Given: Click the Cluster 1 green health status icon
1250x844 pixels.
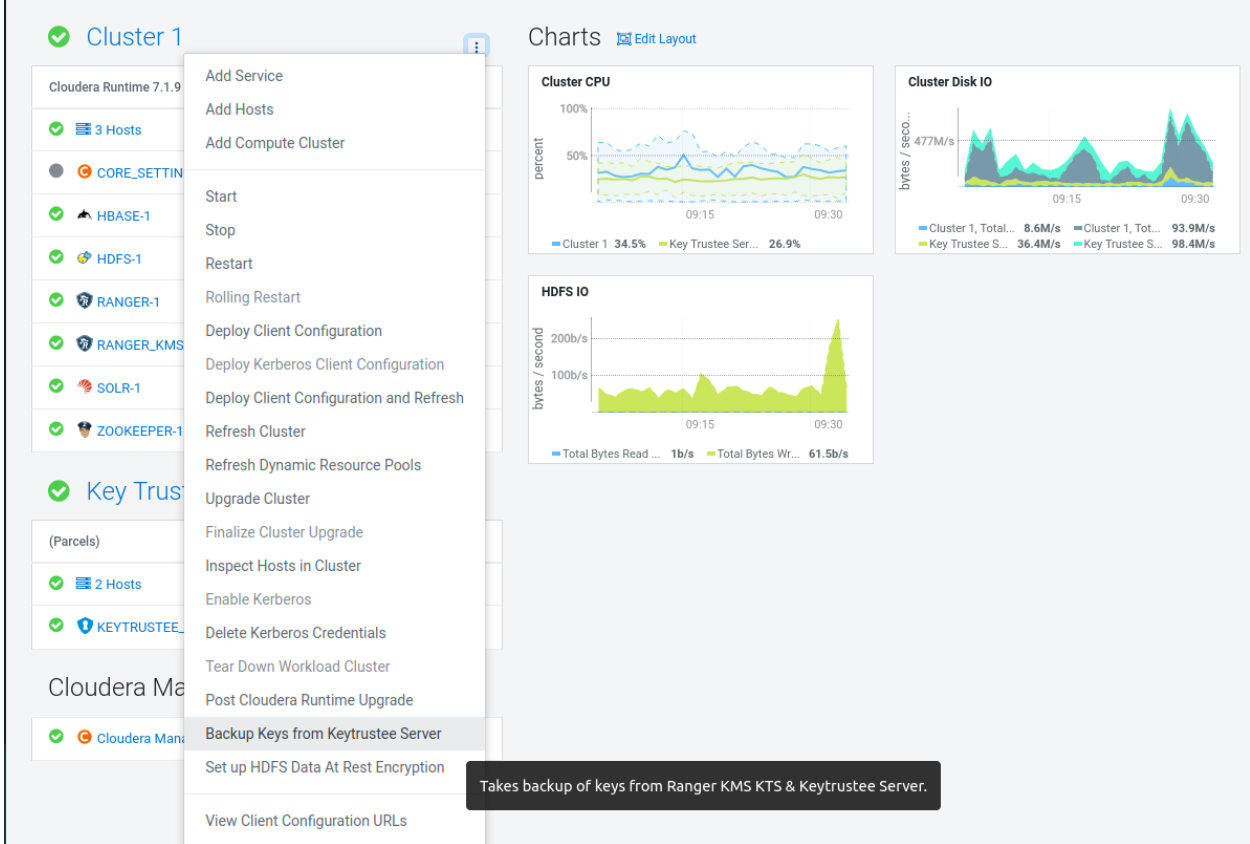Looking at the screenshot, I should point(59,37).
